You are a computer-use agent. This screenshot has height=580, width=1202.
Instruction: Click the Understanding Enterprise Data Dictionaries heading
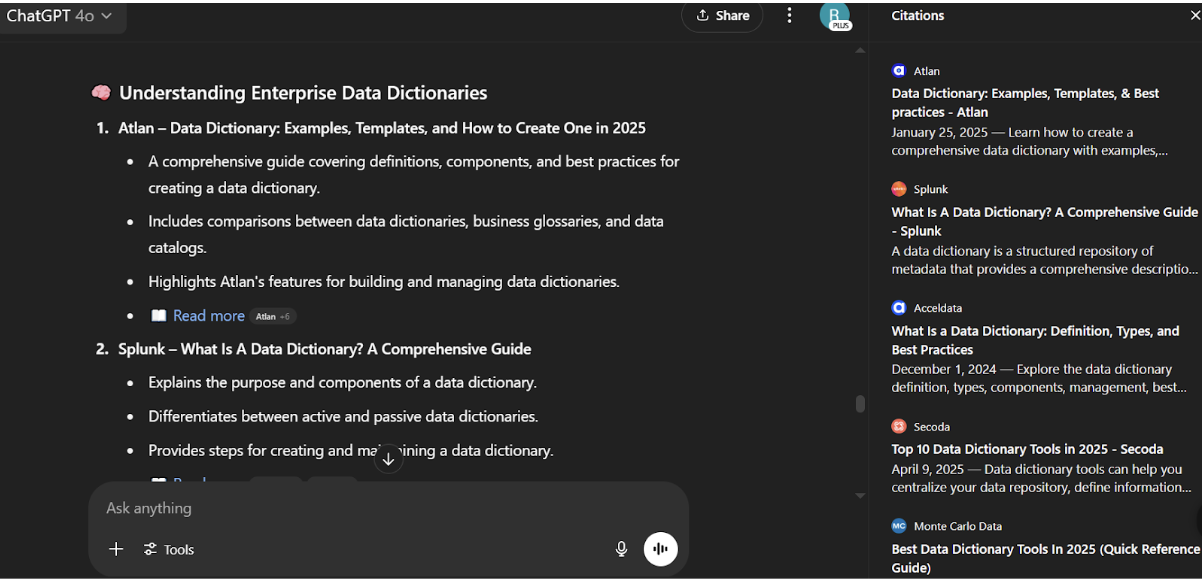(303, 93)
